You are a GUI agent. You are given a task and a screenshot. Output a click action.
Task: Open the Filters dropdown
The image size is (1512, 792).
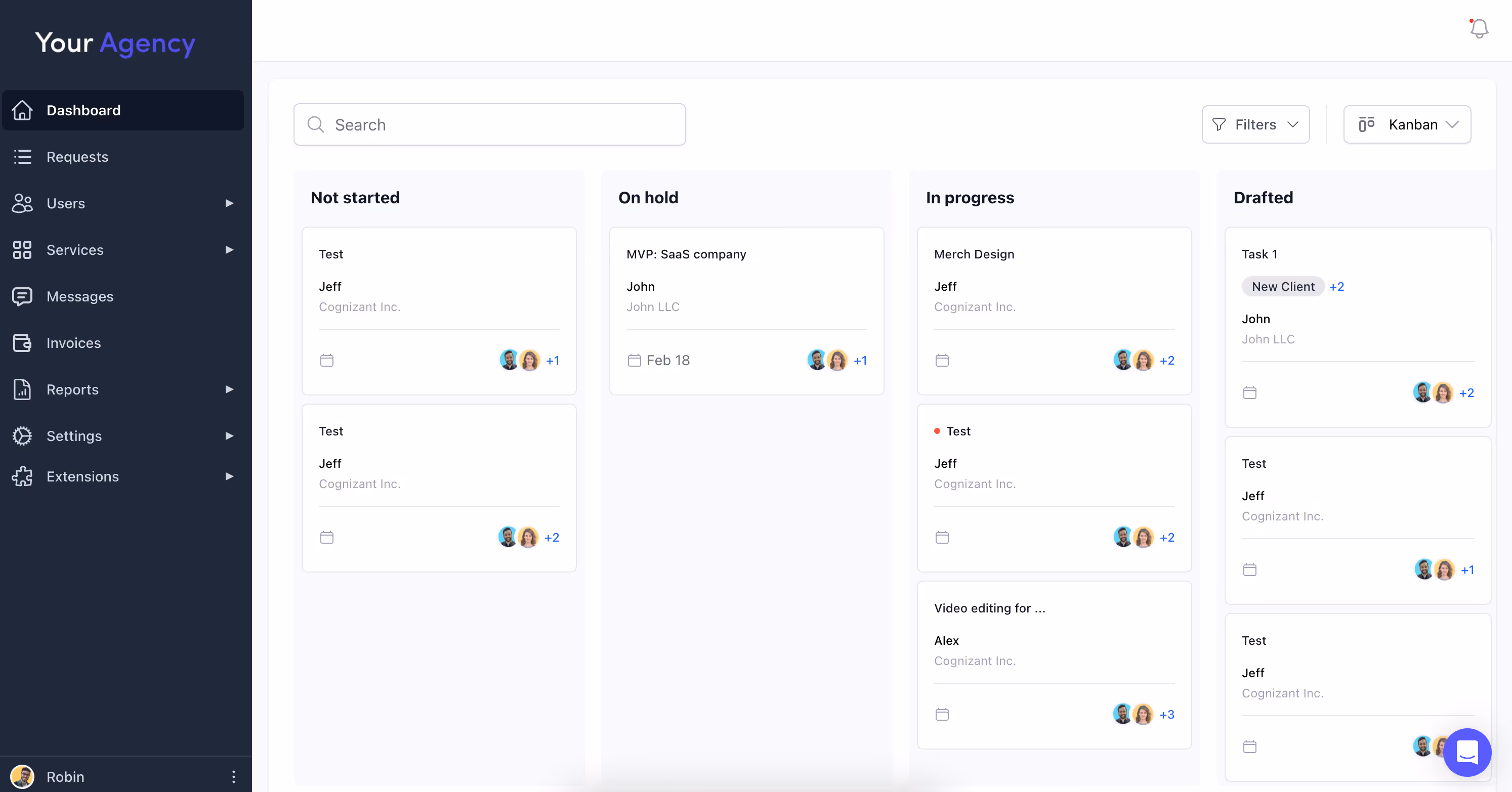(1255, 124)
